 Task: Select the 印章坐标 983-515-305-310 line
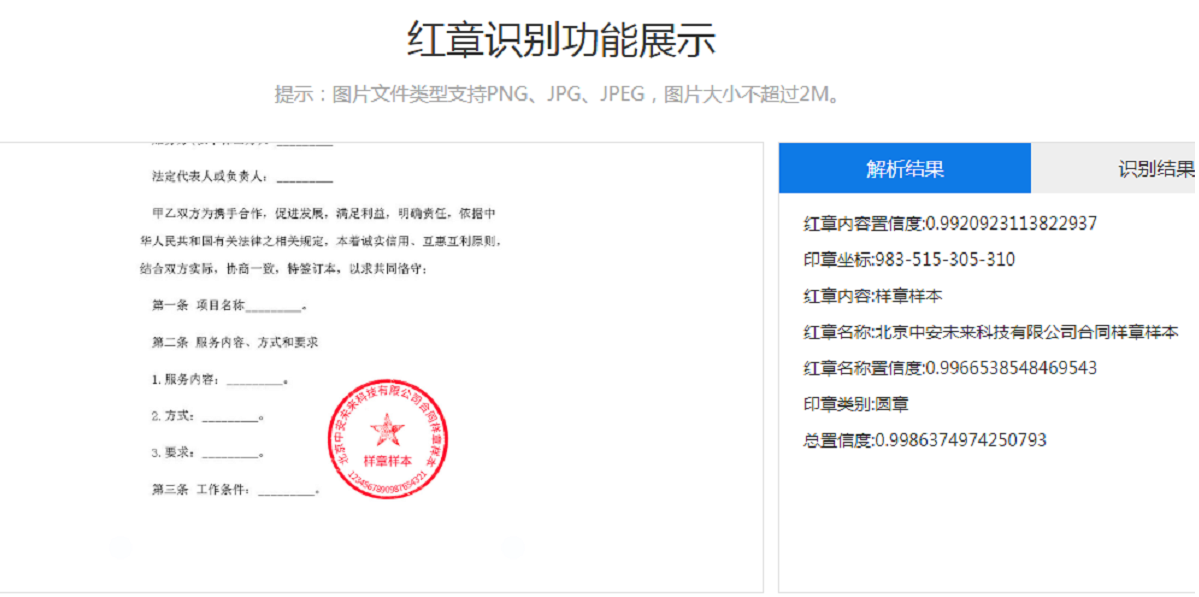pyautogui.click(x=909, y=260)
